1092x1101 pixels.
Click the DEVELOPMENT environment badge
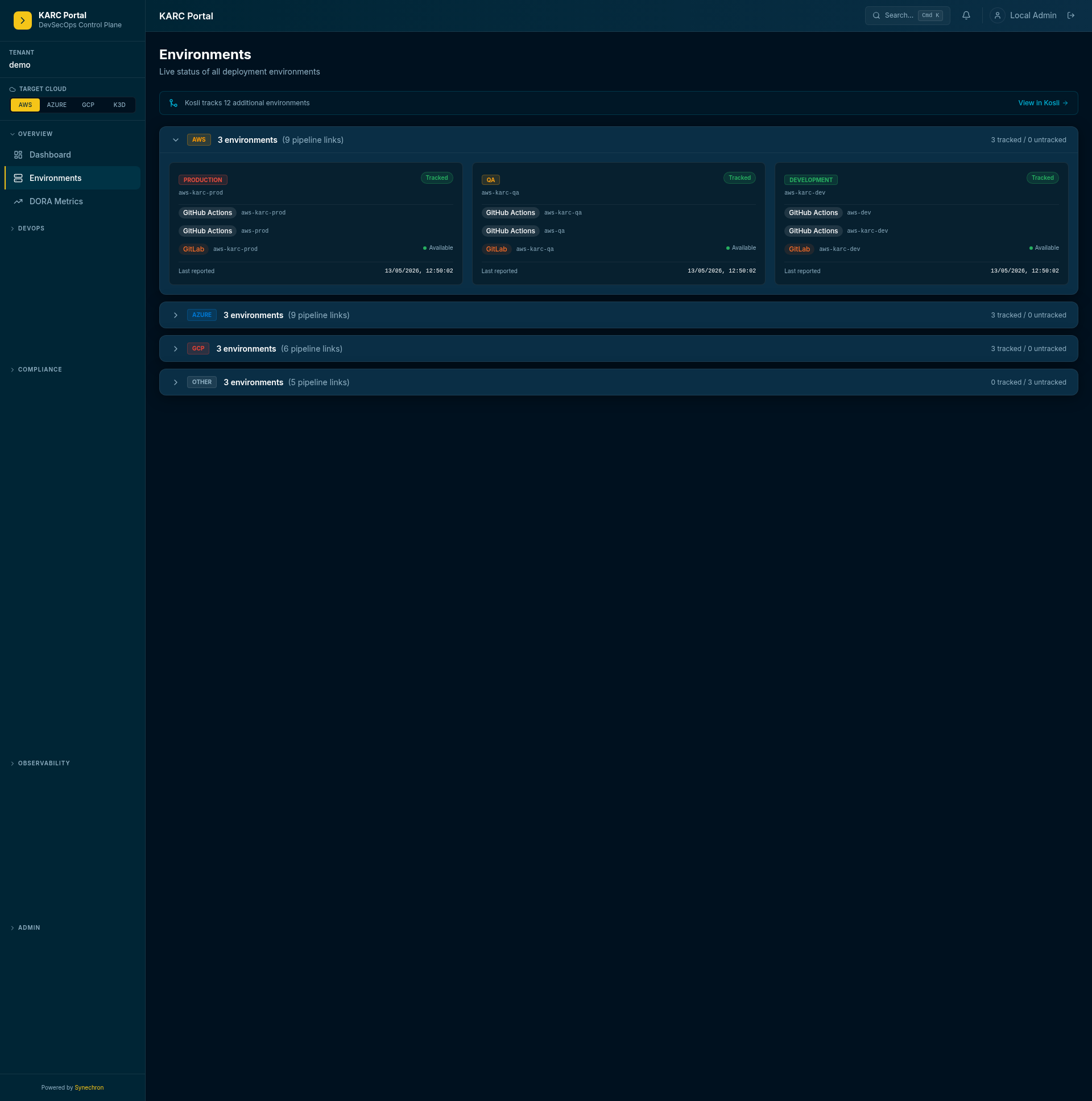(810, 180)
